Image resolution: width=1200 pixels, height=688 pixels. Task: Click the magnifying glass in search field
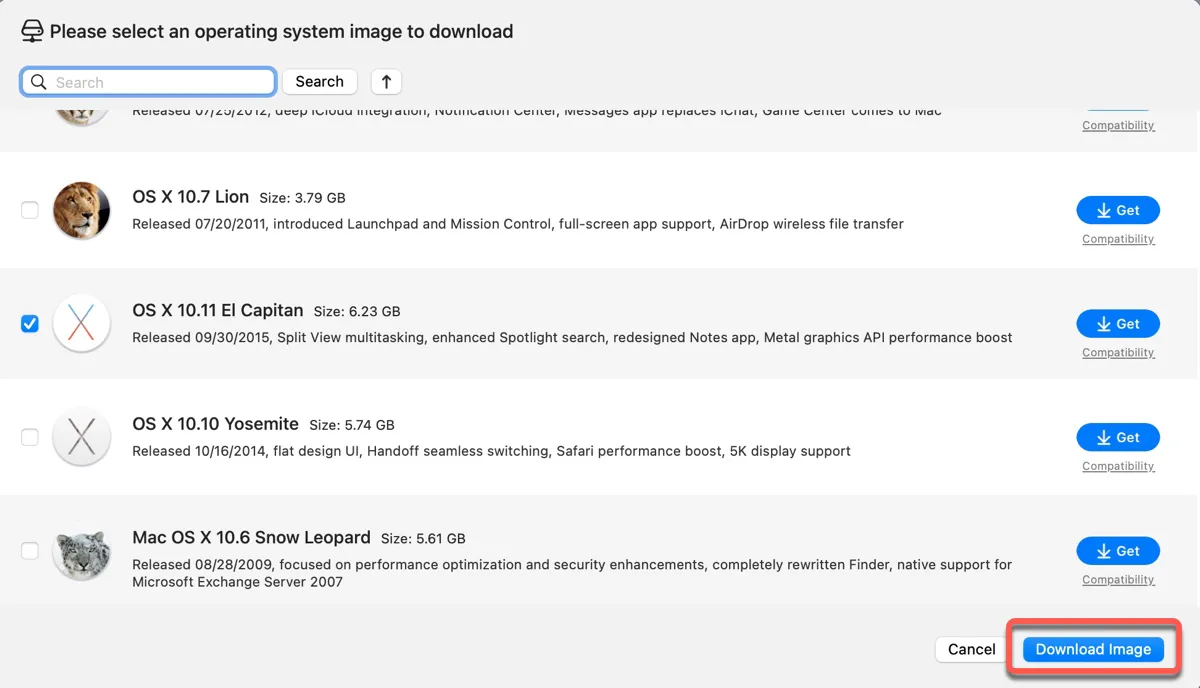coord(39,82)
